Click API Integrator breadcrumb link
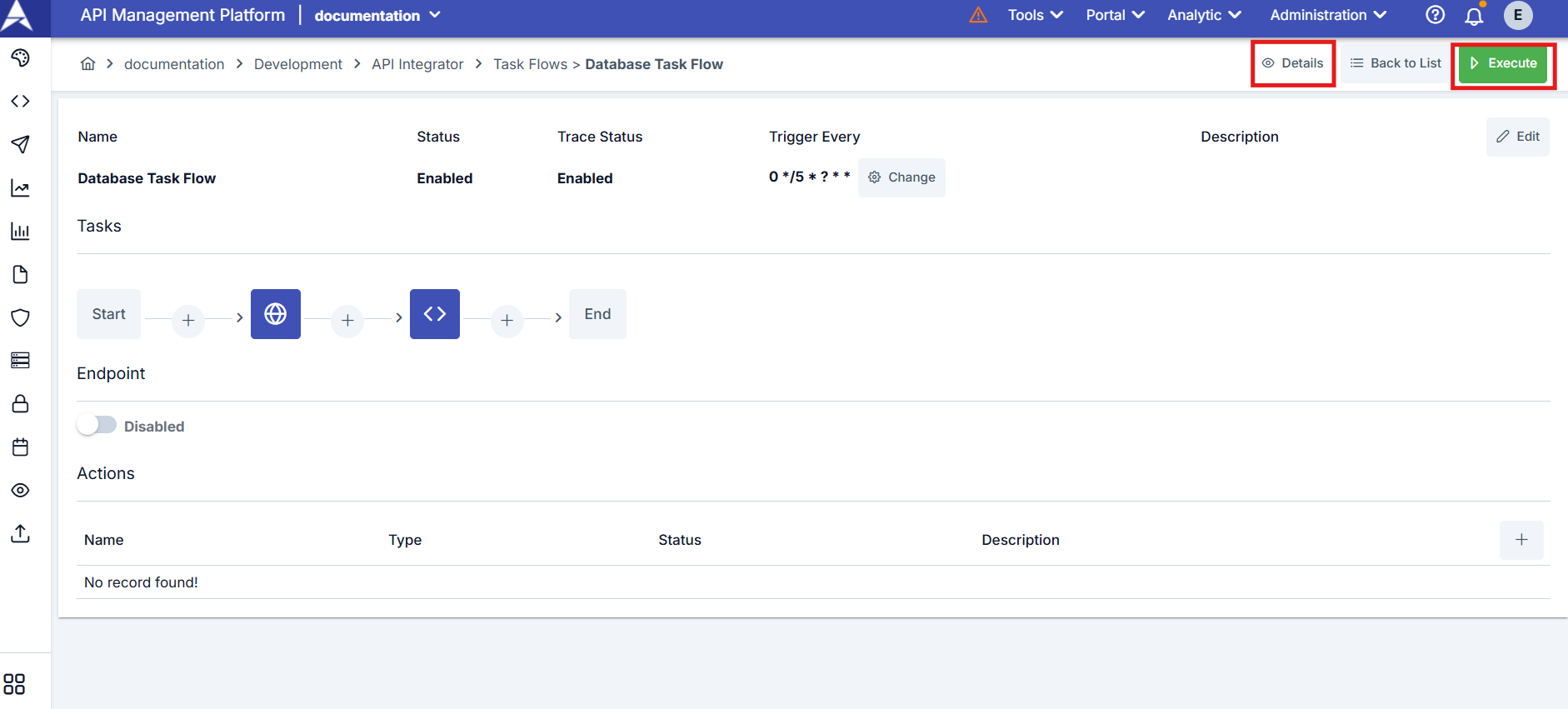 pyautogui.click(x=417, y=64)
